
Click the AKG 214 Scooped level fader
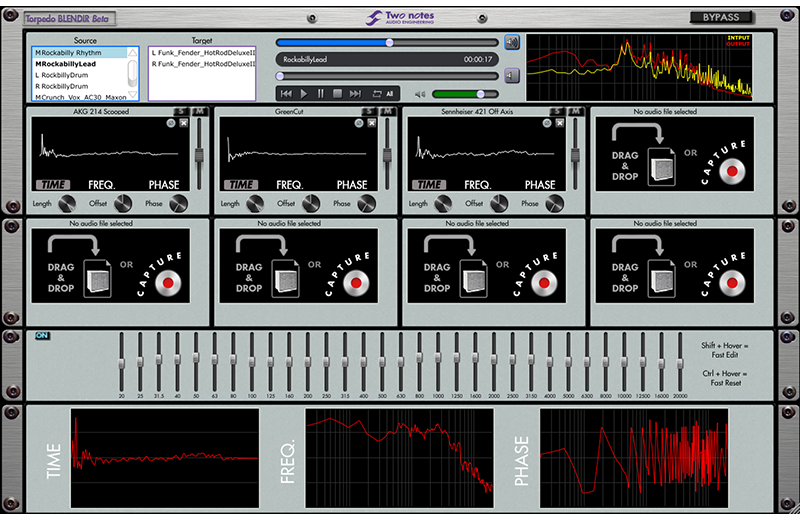199,155
